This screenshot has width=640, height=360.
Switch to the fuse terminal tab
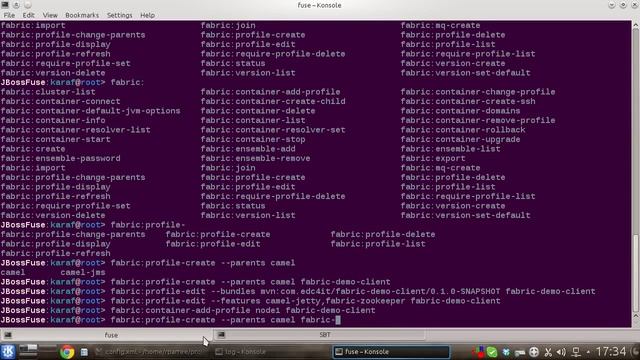106,335
